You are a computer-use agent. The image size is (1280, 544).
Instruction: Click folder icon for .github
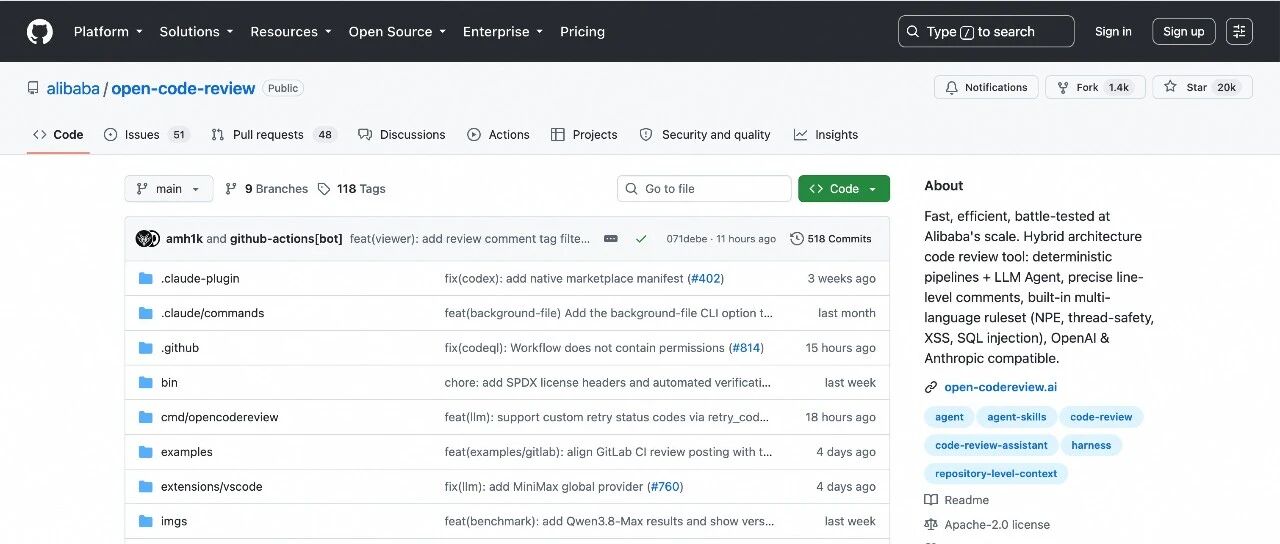[145, 348]
